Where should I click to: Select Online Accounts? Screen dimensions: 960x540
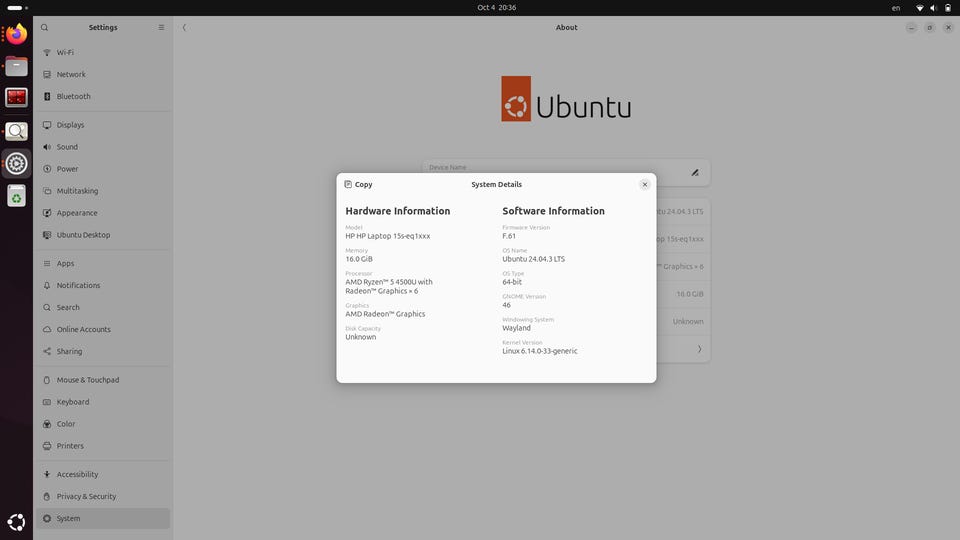[x=103, y=329]
